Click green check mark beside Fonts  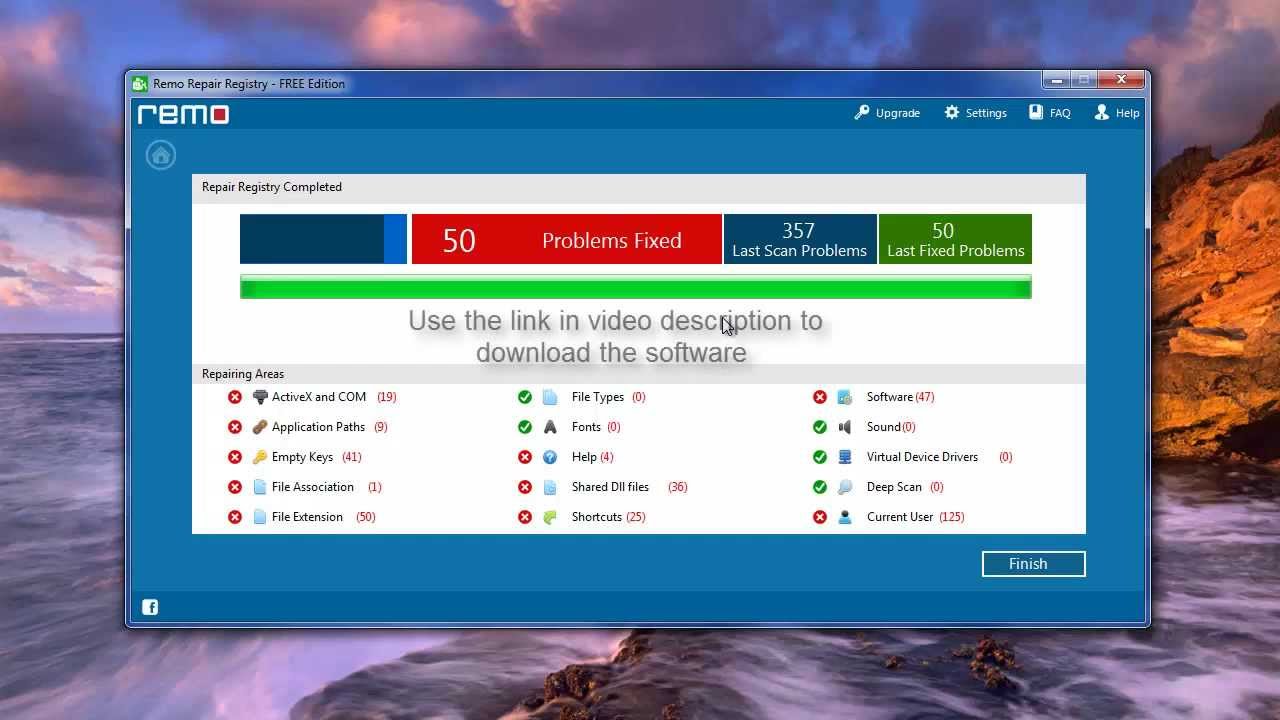pyautogui.click(x=525, y=427)
